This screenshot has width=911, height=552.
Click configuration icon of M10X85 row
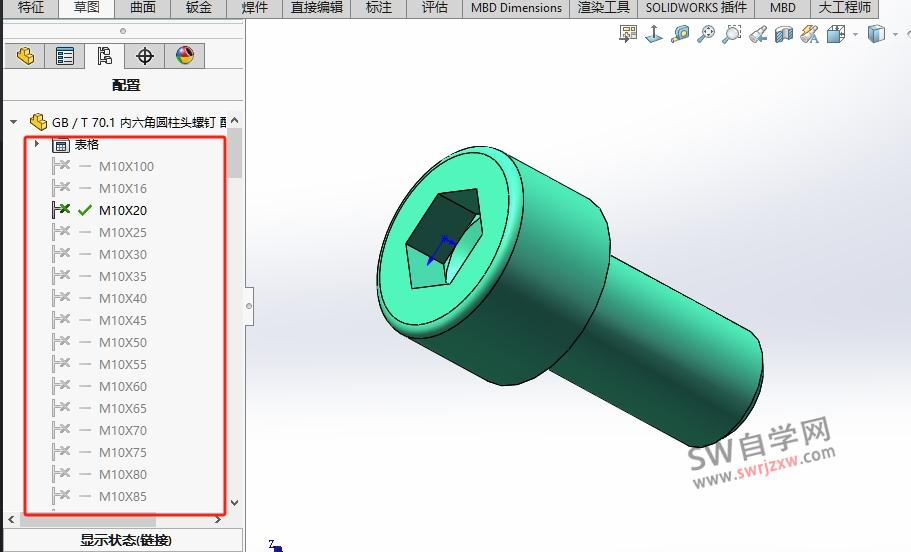point(61,496)
